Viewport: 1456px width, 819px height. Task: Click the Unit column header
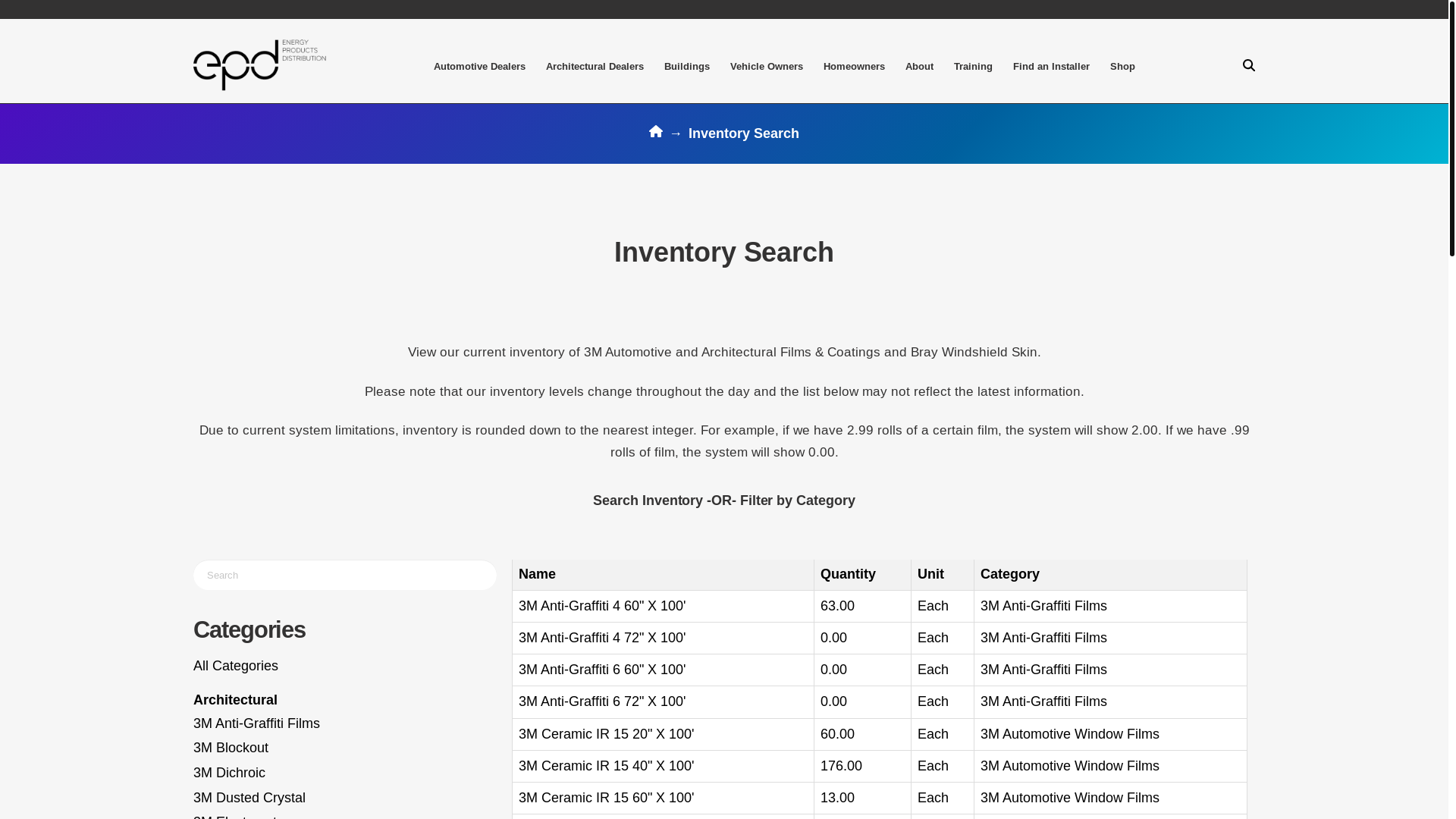[x=942, y=574]
